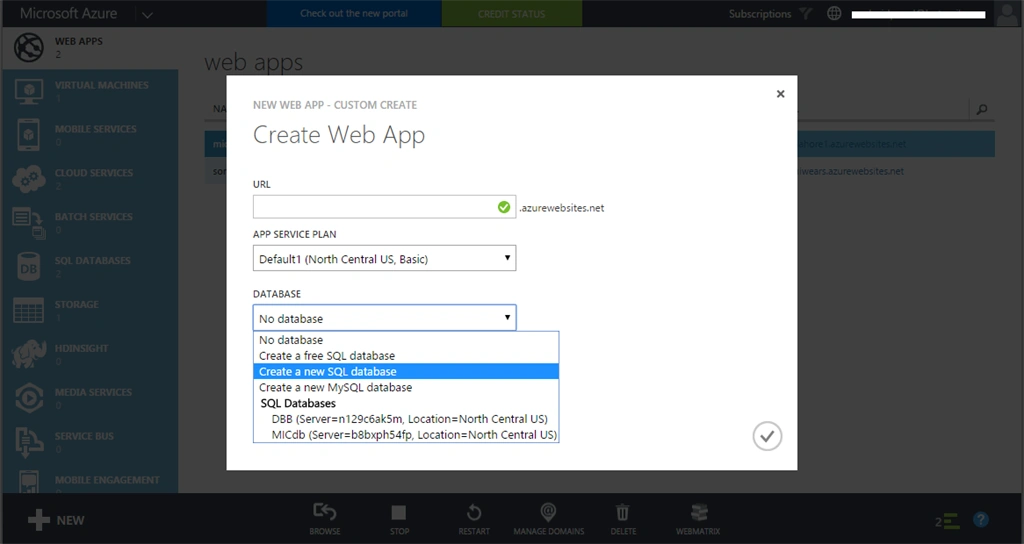
Task: Click the globe language icon
Action: [x=834, y=14]
